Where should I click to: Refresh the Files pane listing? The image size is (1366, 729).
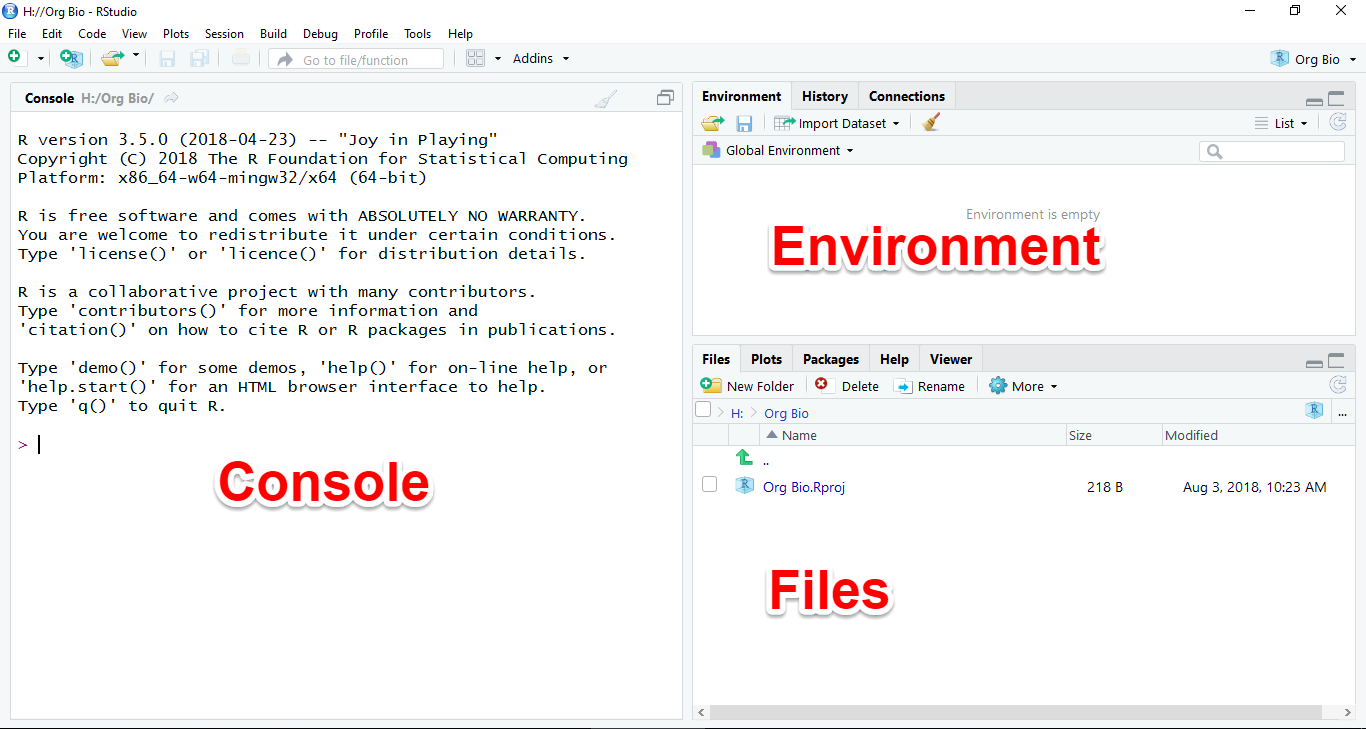[x=1337, y=386]
